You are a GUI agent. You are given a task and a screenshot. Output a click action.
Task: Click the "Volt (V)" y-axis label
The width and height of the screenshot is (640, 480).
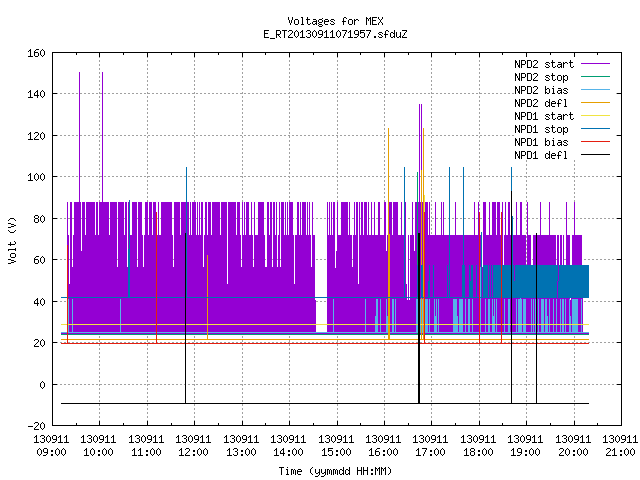[12, 240]
